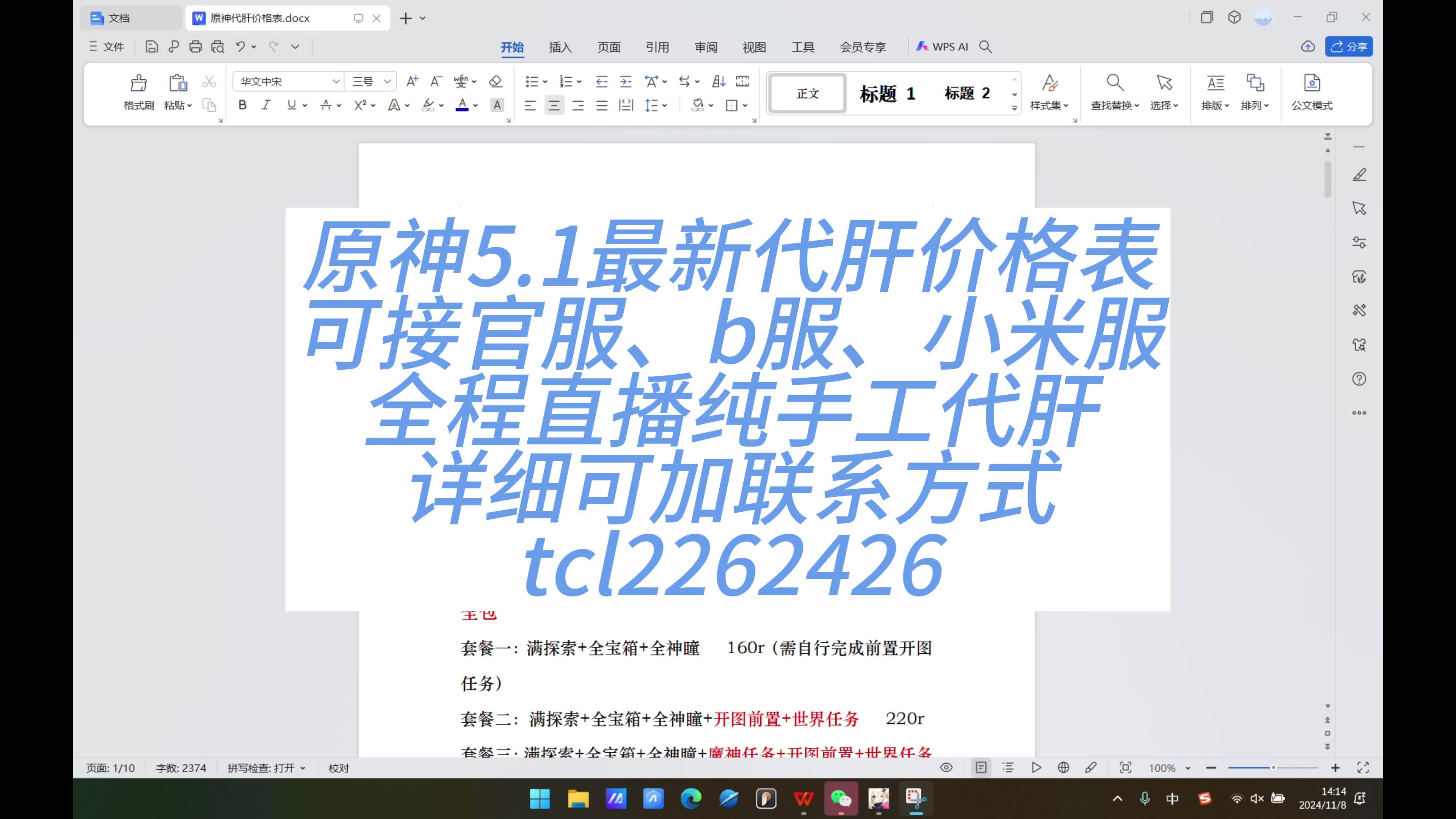The height and width of the screenshot is (819, 1456).
Task: Switch to the 审阅 Review tab
Action: [x=706, y=47]
